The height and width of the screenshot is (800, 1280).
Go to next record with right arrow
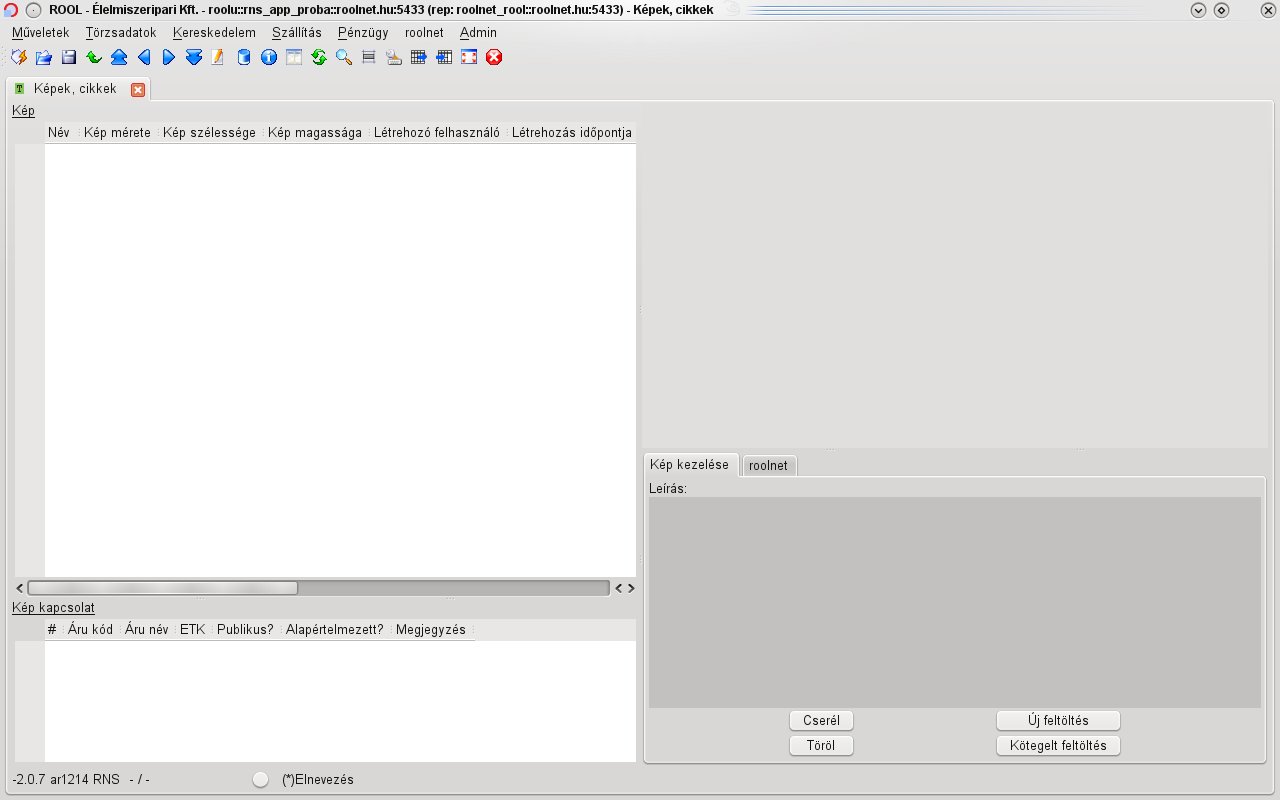(169, 58)
